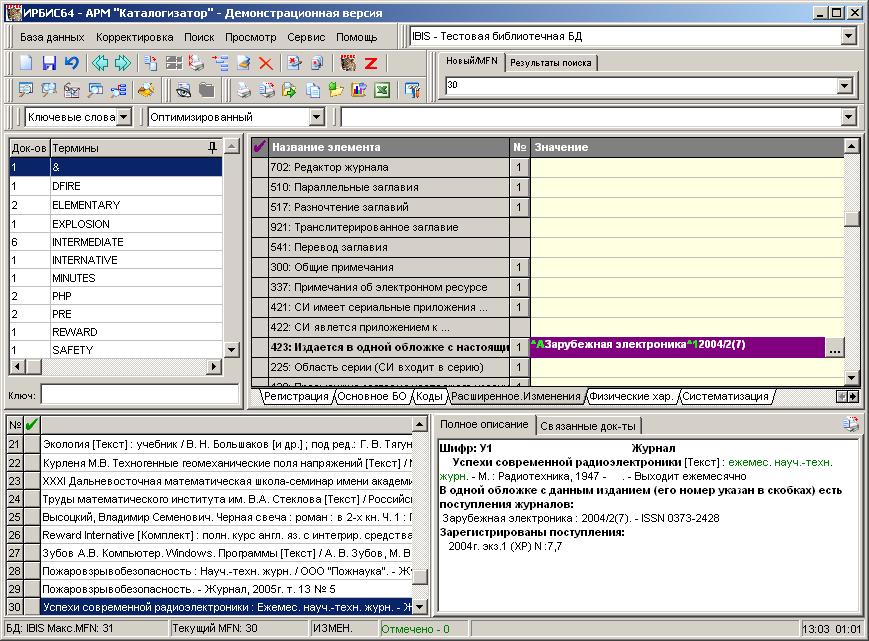Go to the next record with the right double arrow
Screen dimensions: 869x641
(123, 63)
